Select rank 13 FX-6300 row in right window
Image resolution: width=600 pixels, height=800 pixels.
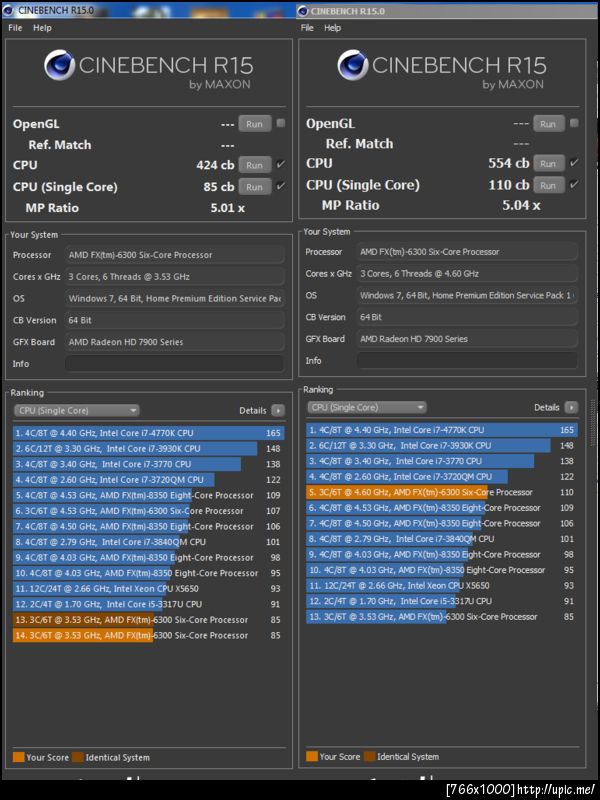point(442,617)
